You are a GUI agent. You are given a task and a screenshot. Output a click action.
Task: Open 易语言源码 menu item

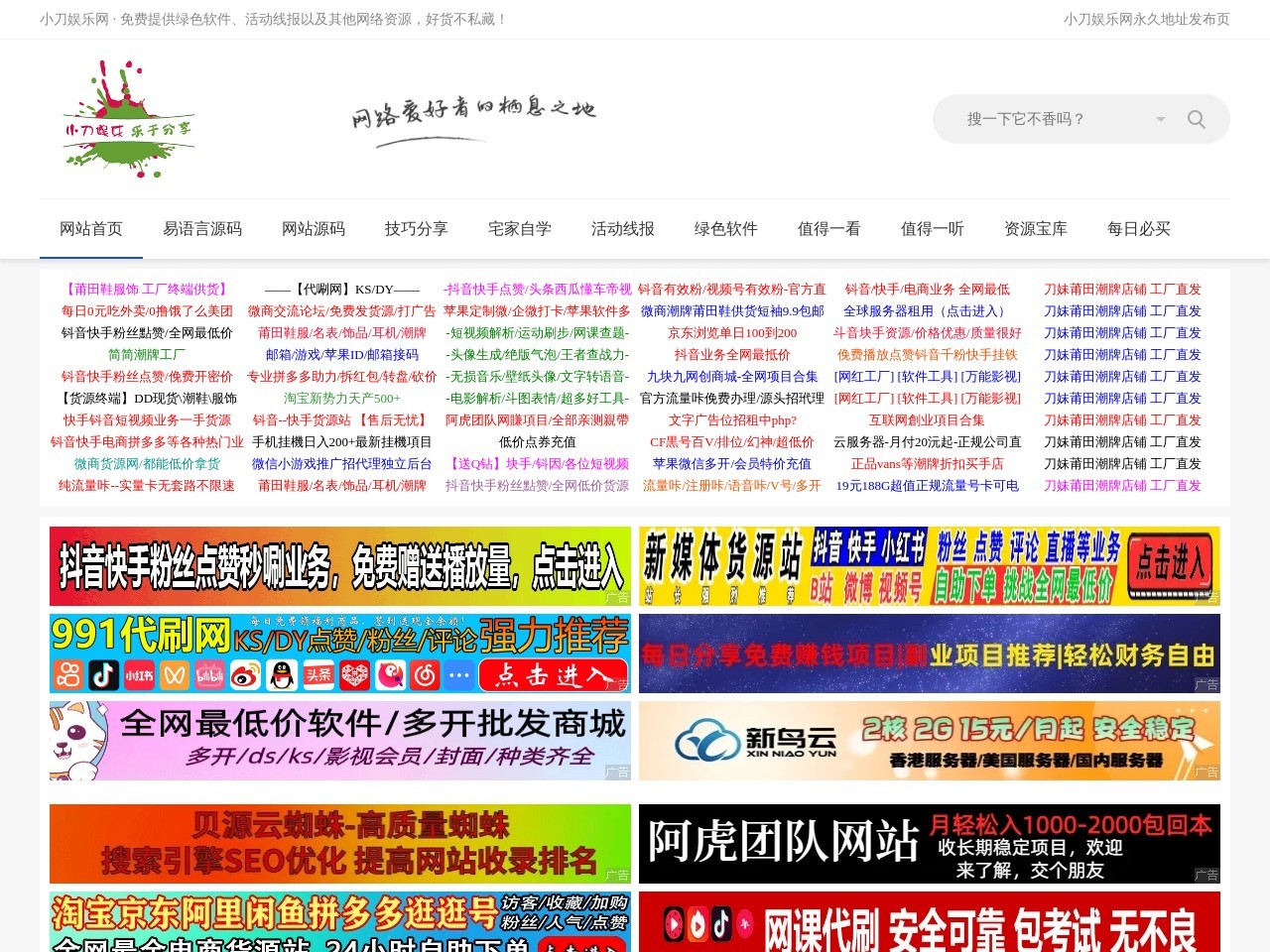click(202, 229)
